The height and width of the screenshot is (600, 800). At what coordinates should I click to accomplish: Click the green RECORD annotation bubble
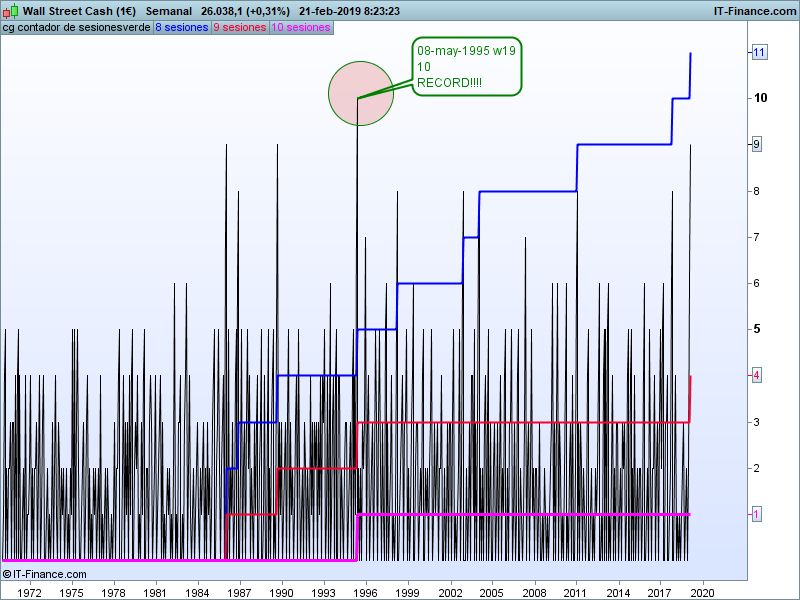point(466,67)
